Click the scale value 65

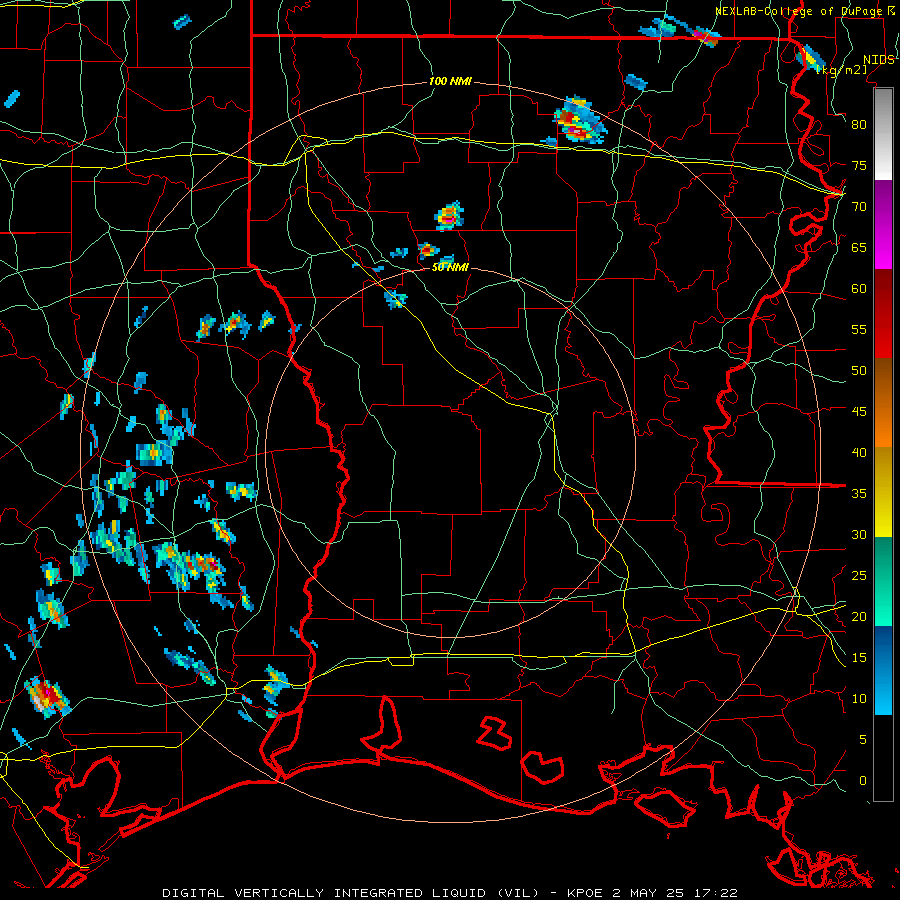(x=859, y=247)
